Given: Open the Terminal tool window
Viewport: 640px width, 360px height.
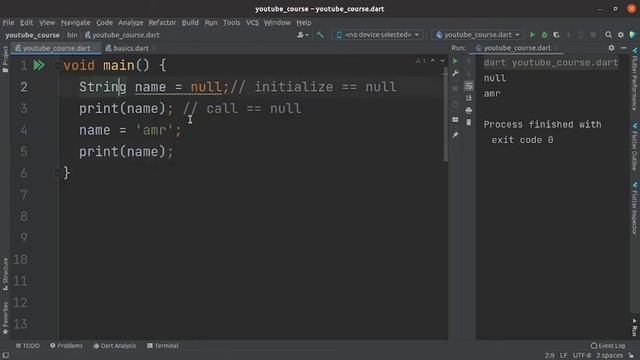Looking at the screenshot, I should pos(163,346).
